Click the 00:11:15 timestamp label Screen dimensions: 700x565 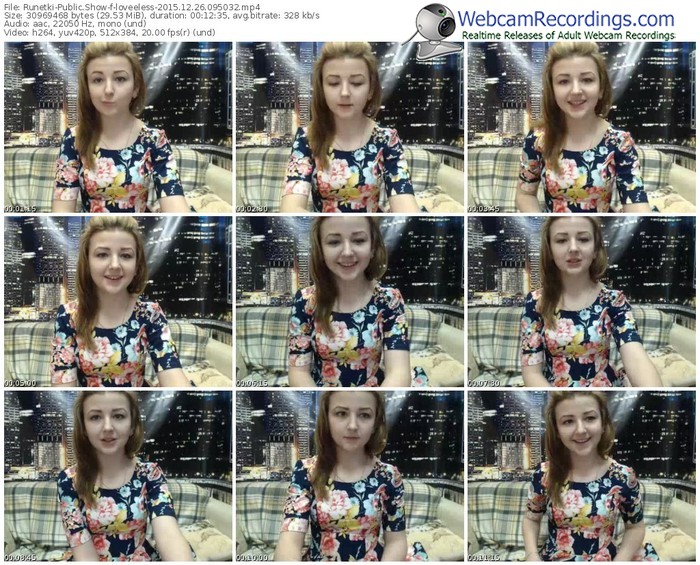click(483, 555)
